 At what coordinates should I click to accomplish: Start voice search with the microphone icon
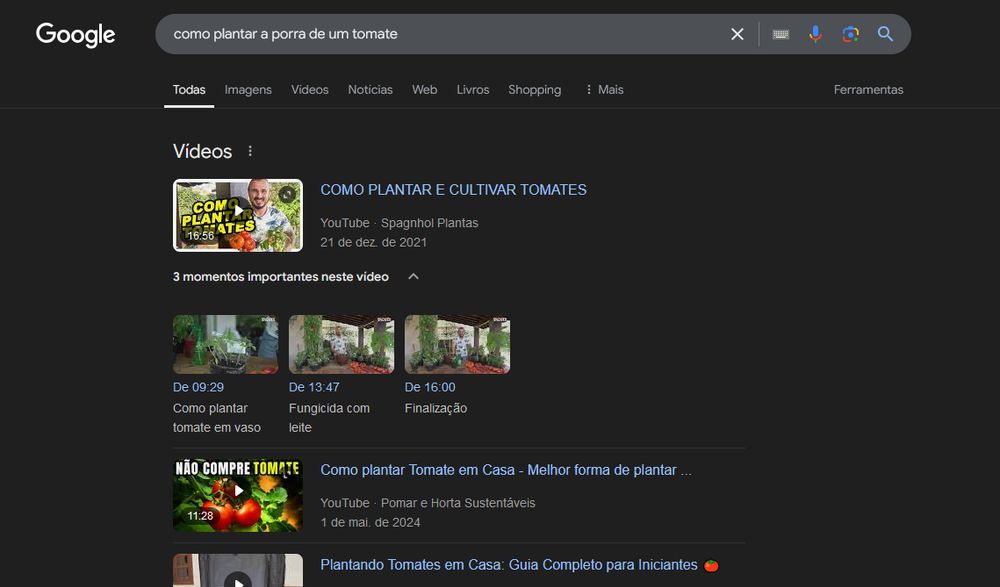[815, 34]
